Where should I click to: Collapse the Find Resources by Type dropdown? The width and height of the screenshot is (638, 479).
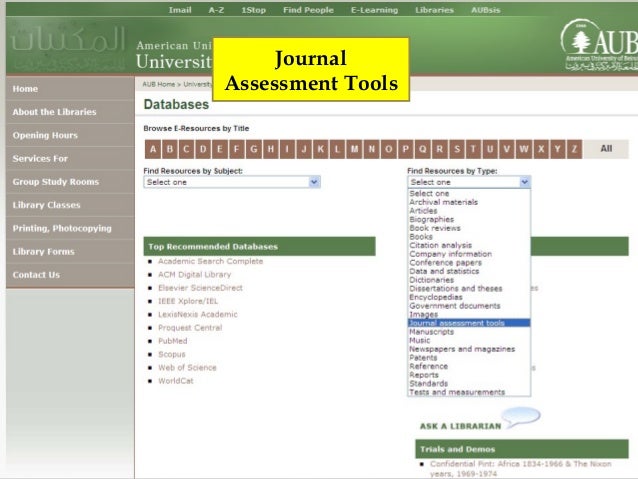[x=469, y=182]
